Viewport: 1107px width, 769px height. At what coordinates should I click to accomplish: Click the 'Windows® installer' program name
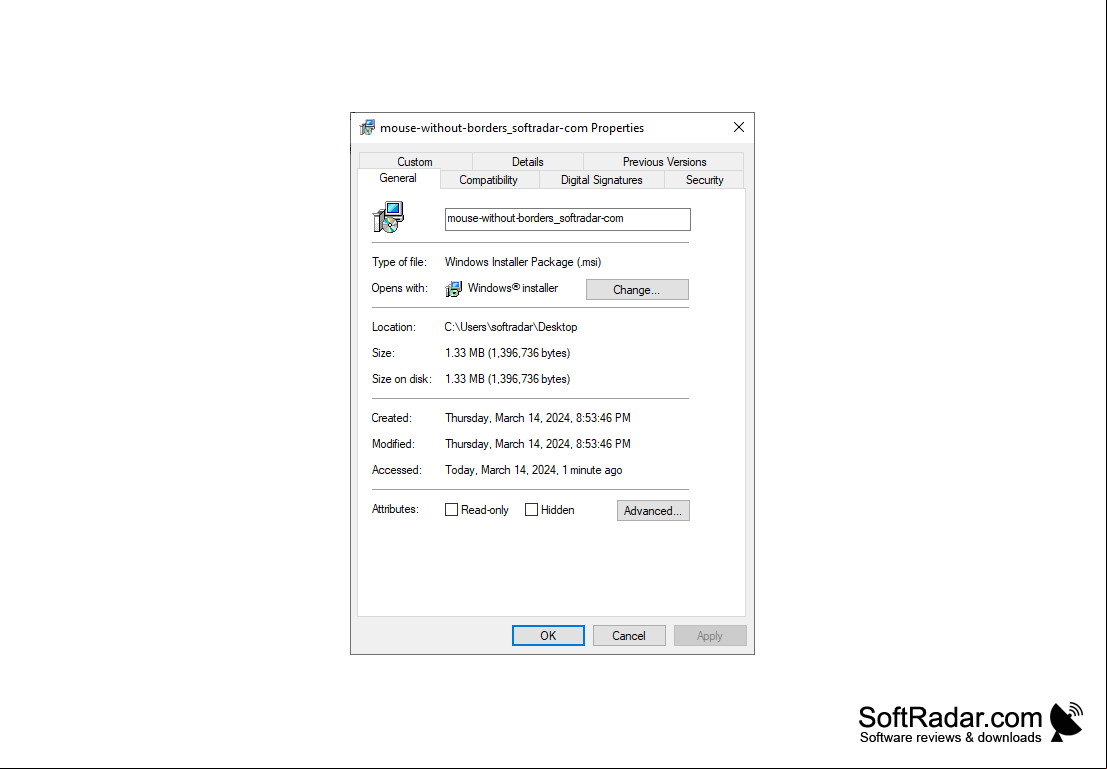click(513, 288)
